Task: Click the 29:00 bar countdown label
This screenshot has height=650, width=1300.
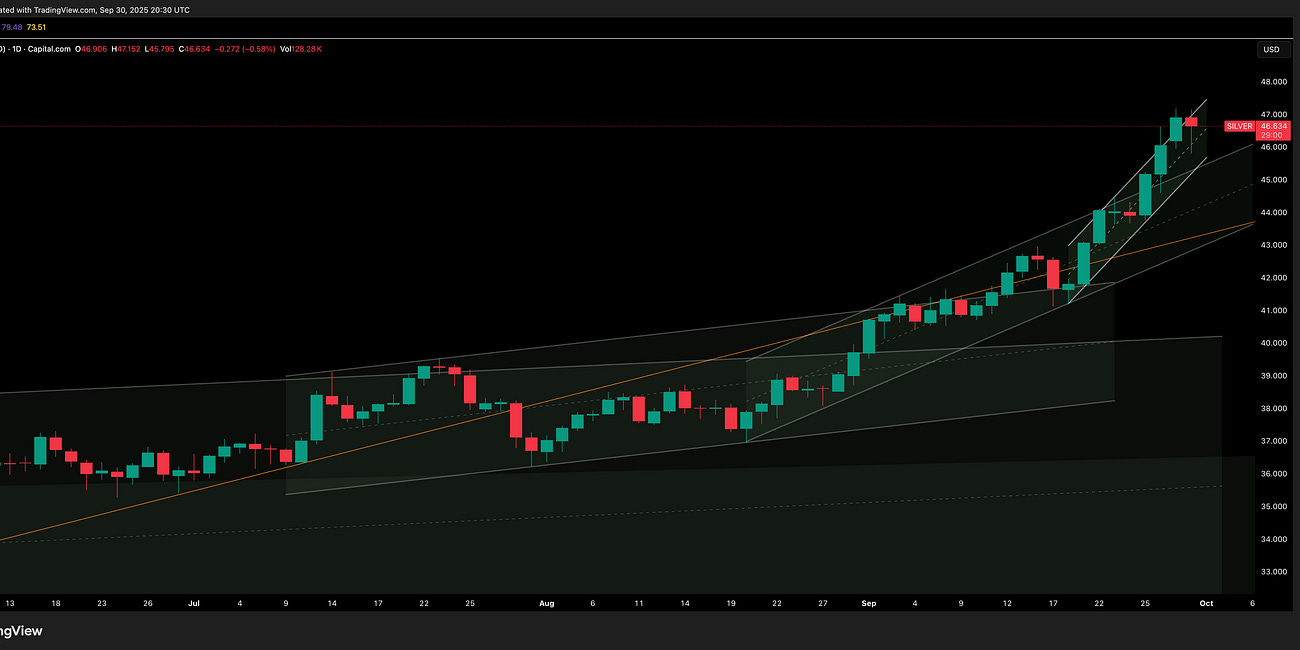Action: (1272, 135)
